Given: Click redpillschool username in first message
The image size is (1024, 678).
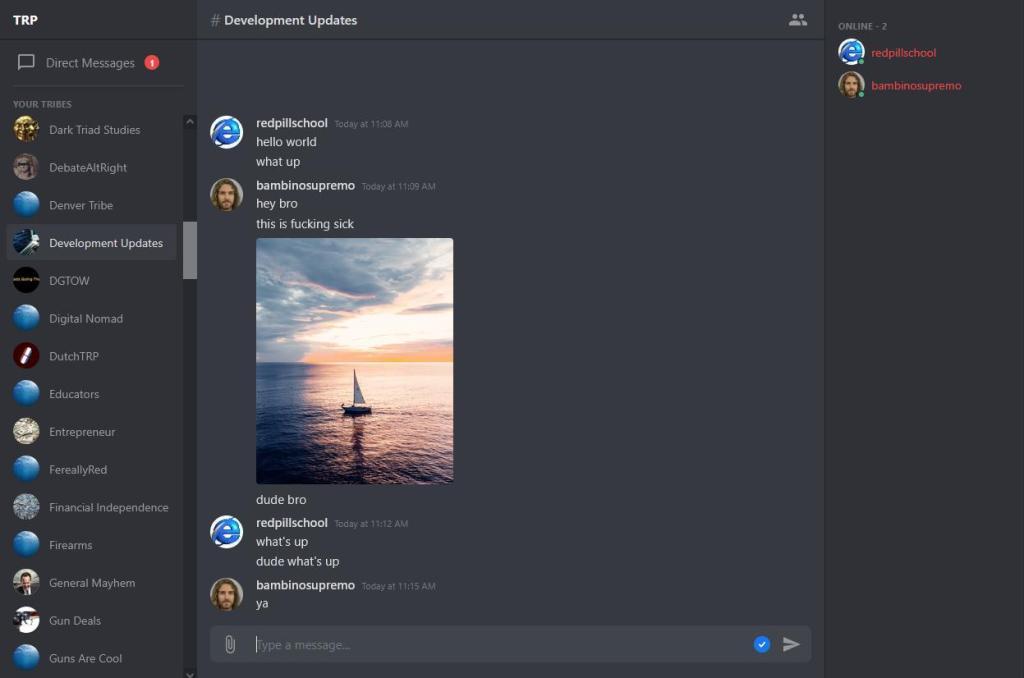Looking at the screenshot, I should coord(292,123).
